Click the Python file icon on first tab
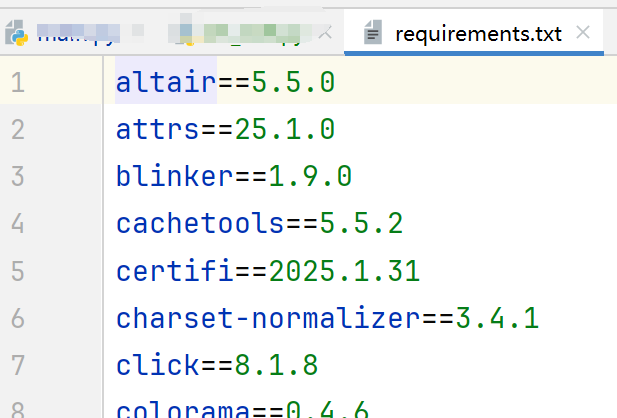 (17, 34)
